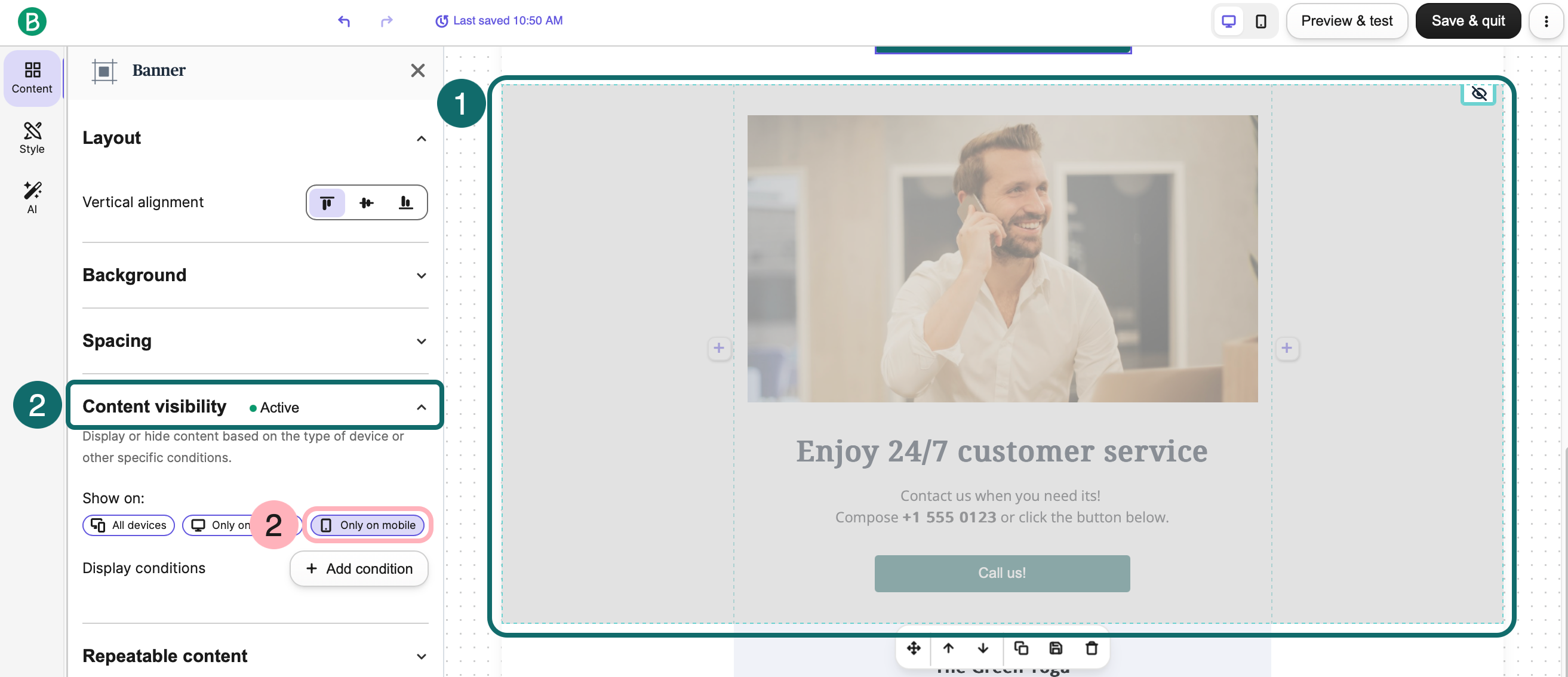Screen dimensions: 1568x677
Task: Open the Content sidebar tab
Action: (x=32, y=78)
